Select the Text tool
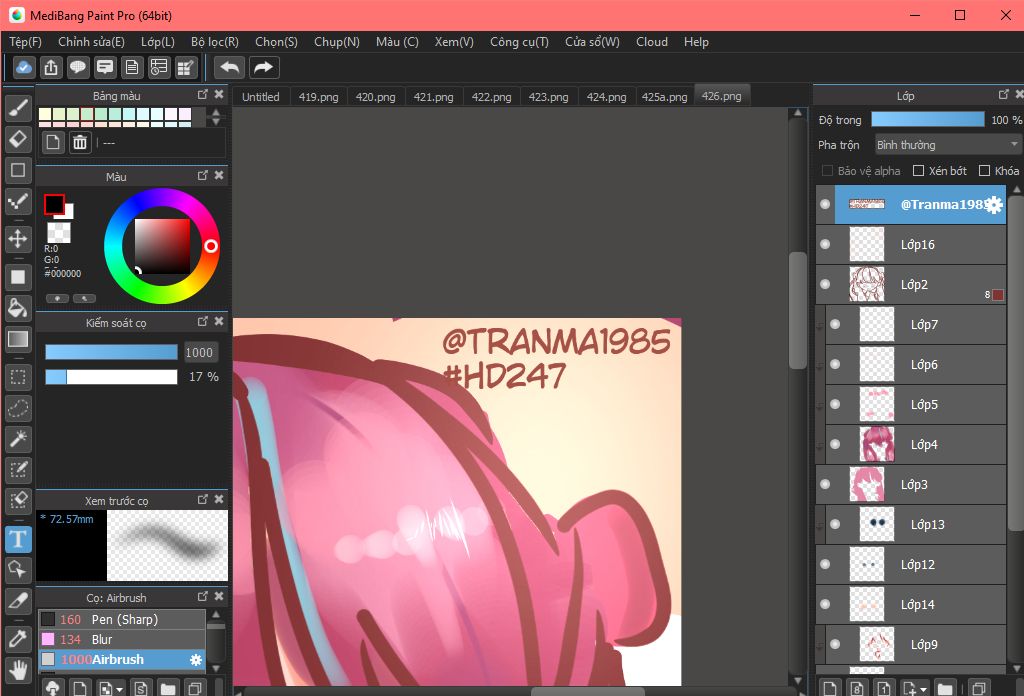The width and height of the screenshot is (1024, 696). click(x=18, y=539)
